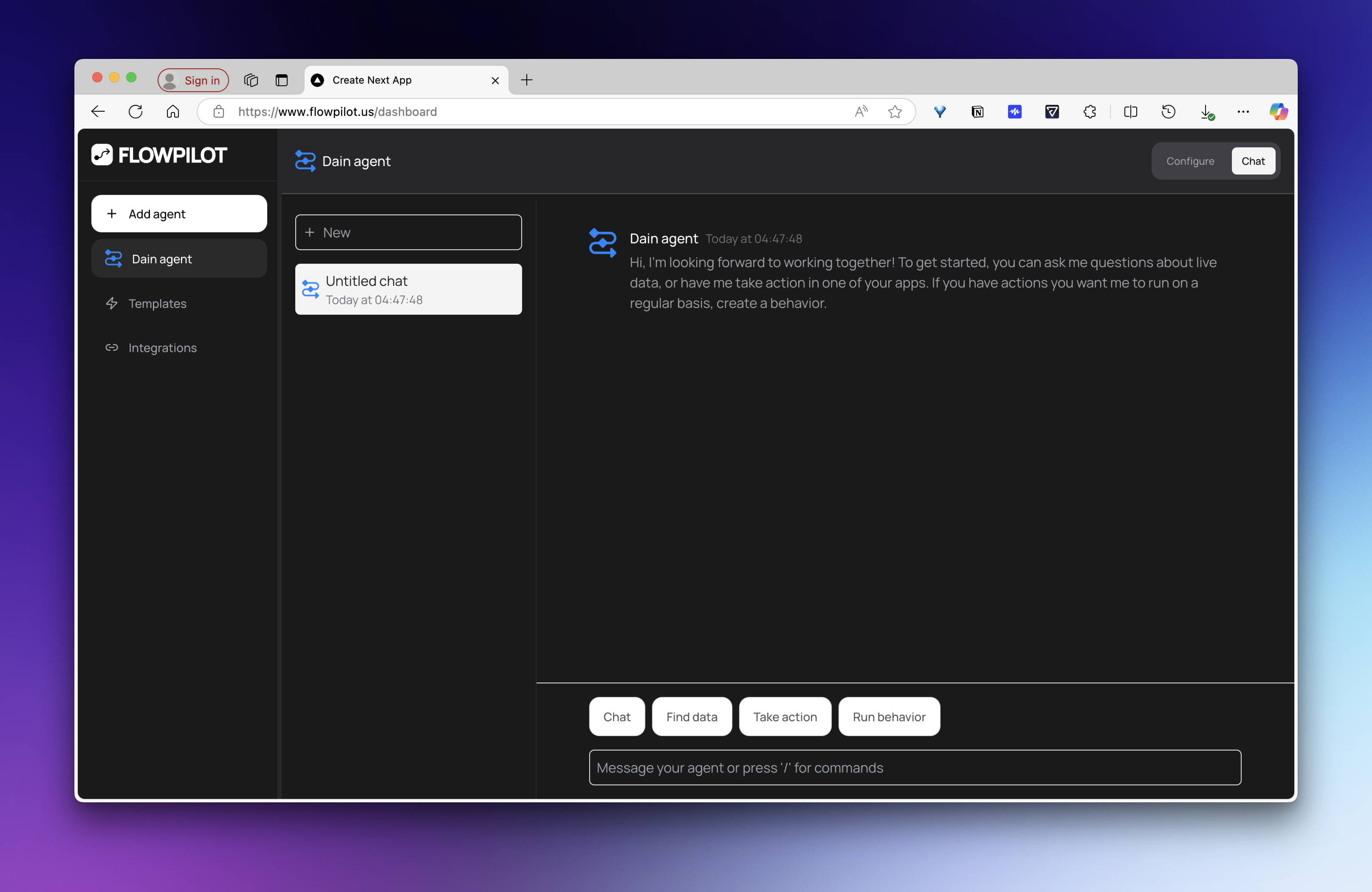Open Integrations in sidebar
This screenshot has height=892, width=1372.
point(162,348)
